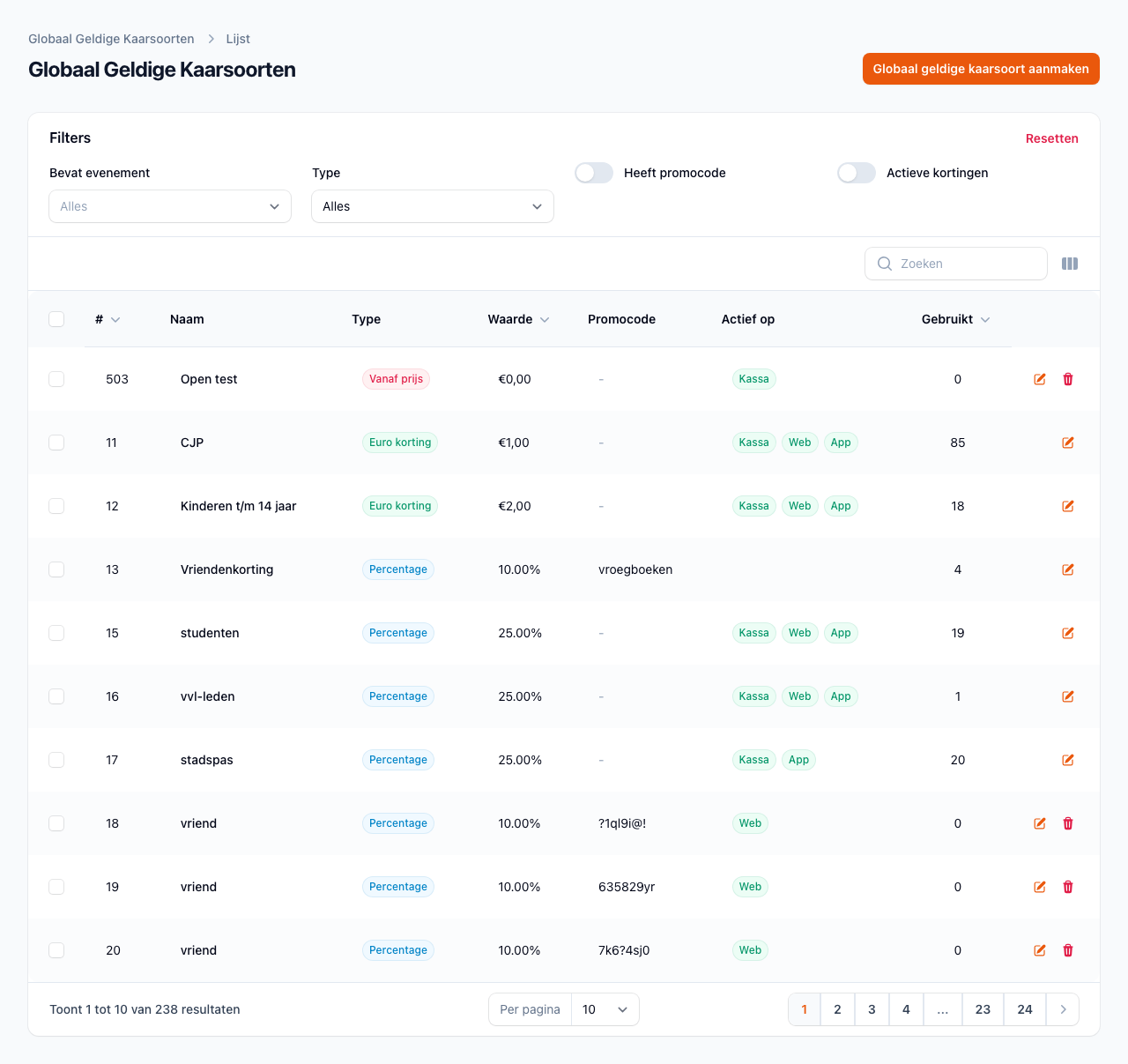
Task: Enable the Heeft promocode toggle
Action: [x=594, y=173]
